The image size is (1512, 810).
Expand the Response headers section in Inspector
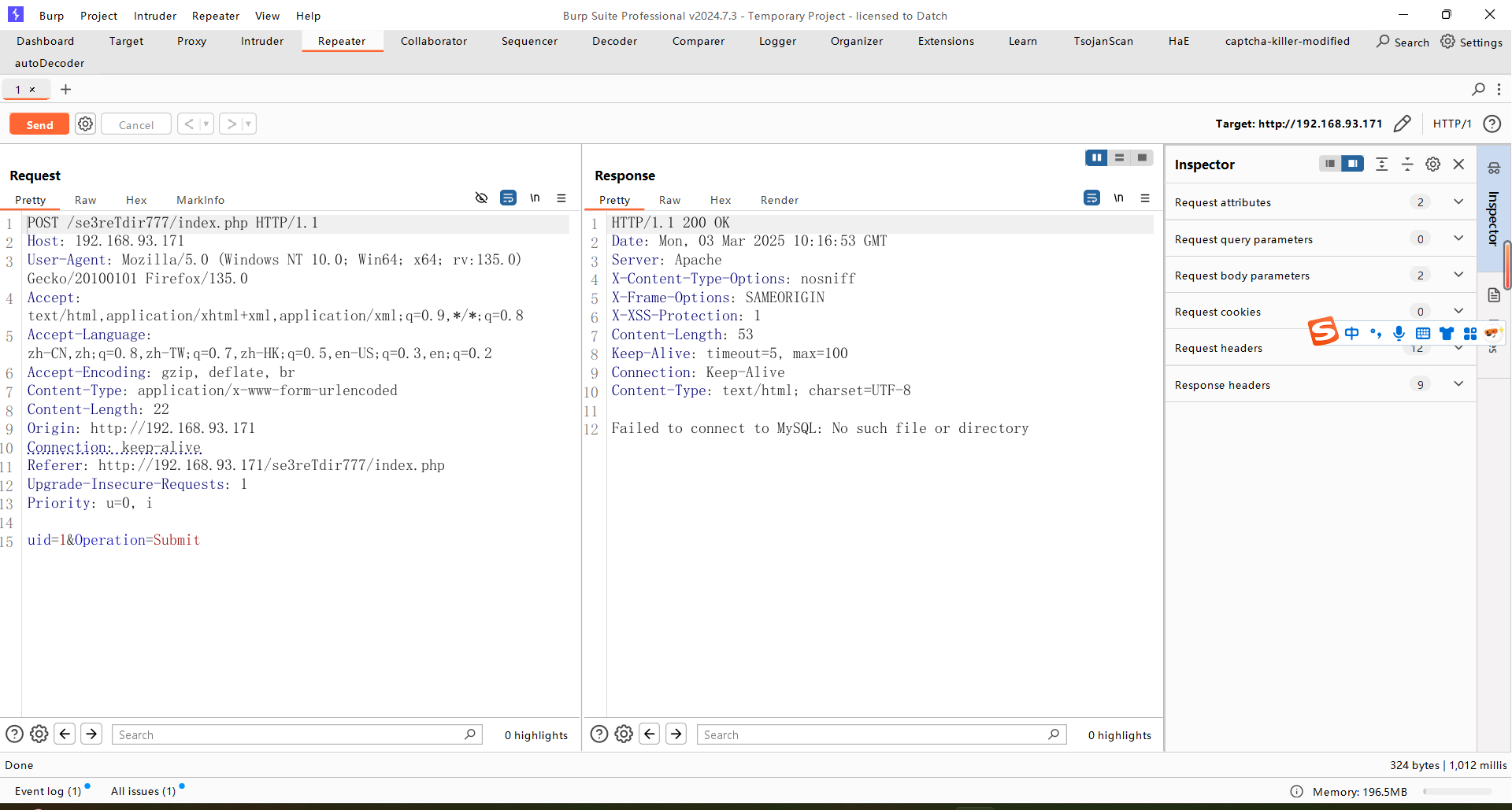[x=1458, y=384]
